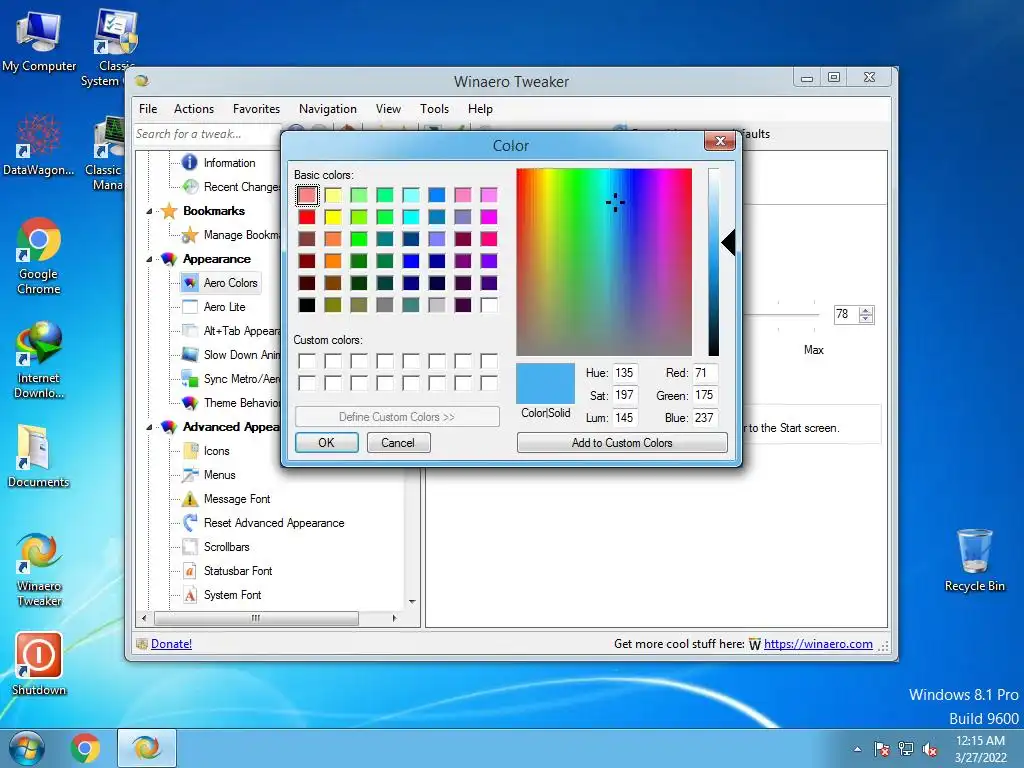
Task: Open Winaero Tweaker desktop shortcut
Action: click(x=38, y=569)
